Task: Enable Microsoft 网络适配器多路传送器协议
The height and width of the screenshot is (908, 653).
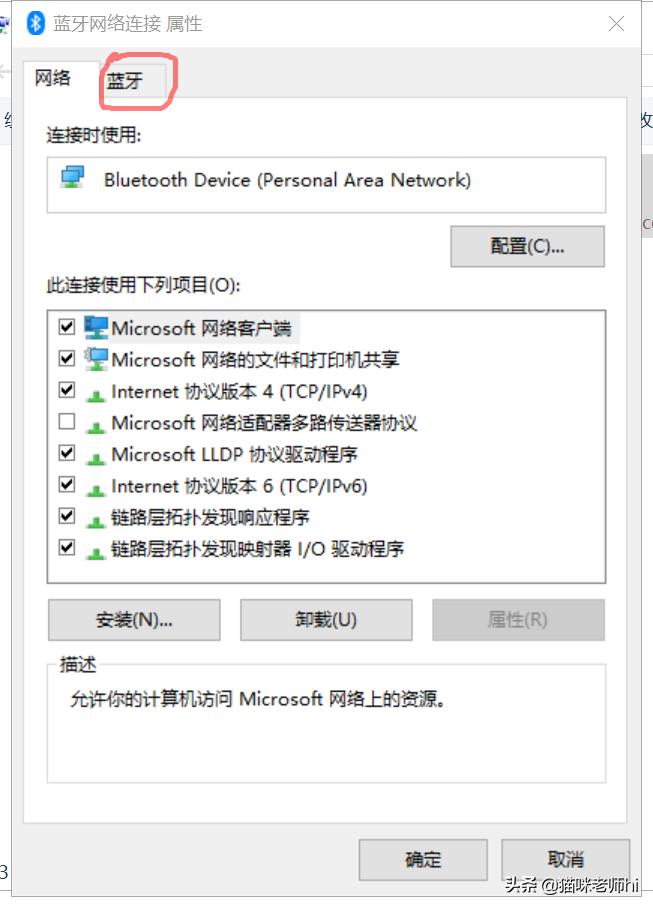Action: (x=66, y=422)
